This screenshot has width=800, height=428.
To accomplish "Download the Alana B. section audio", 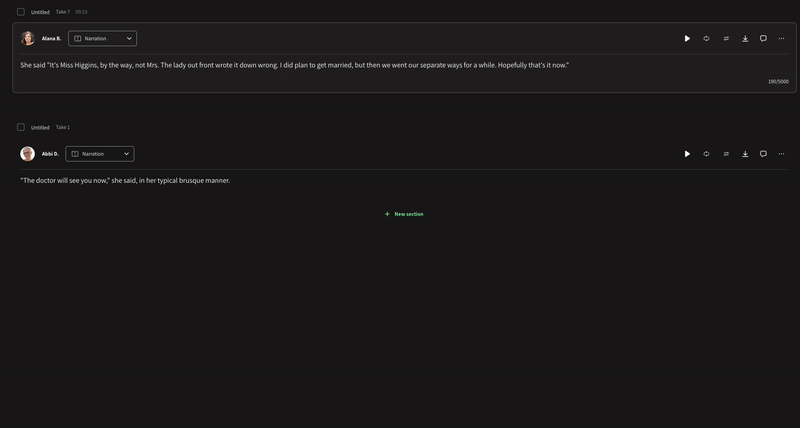I will coord(745,39).
